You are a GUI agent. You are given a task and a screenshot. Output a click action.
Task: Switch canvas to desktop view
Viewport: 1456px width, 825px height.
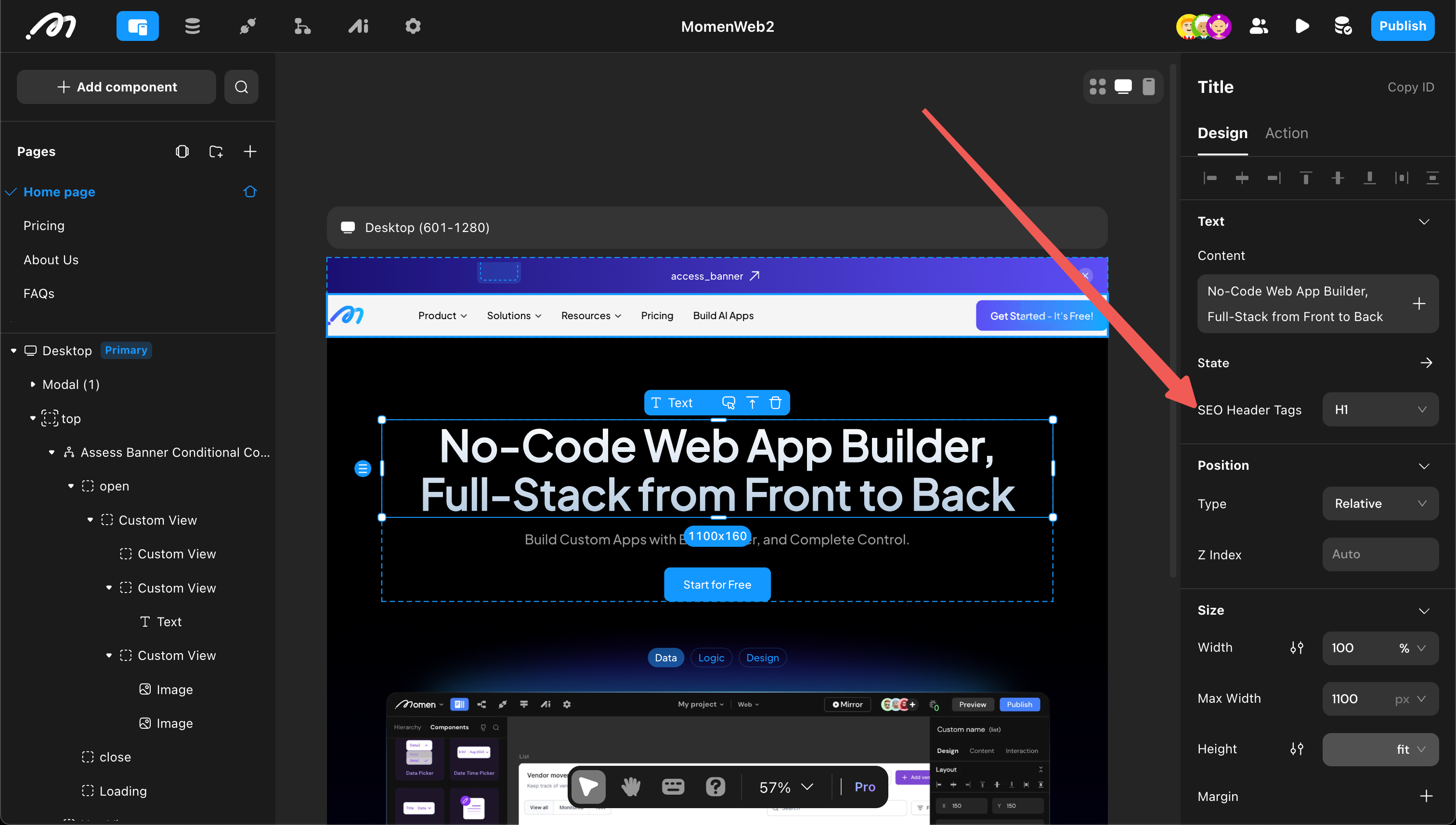[1123, 87]
